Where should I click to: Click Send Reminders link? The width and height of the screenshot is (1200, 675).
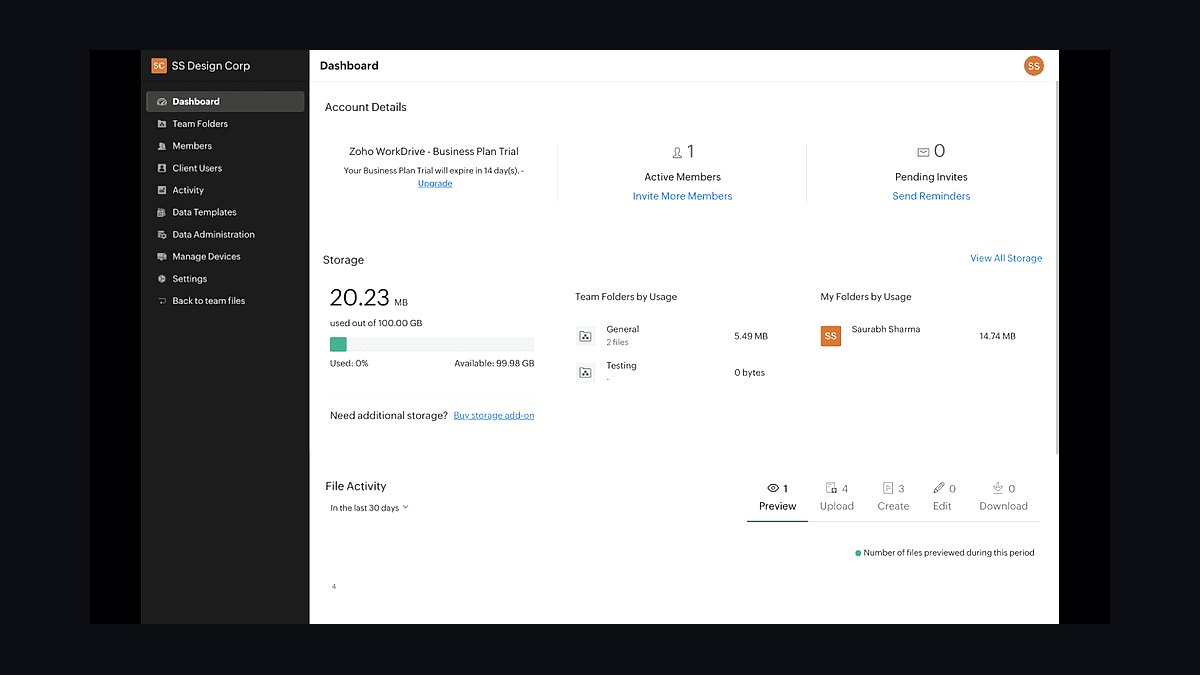point(931,196)
